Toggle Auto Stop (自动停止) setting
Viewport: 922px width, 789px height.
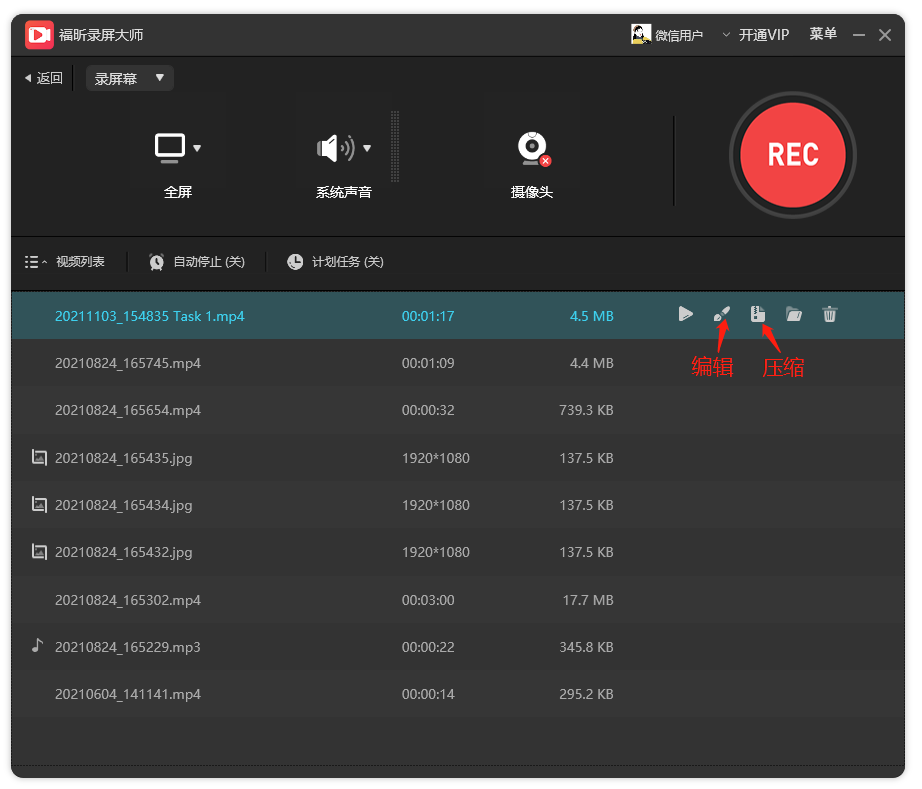point(197,262)
